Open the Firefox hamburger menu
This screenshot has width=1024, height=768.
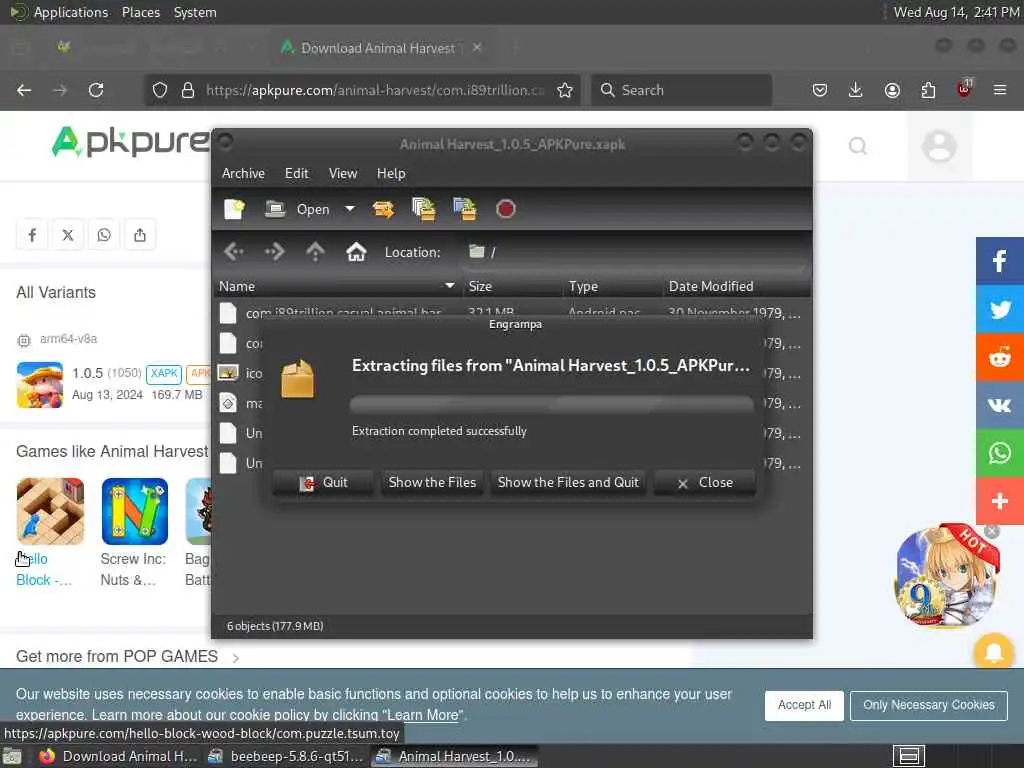tap(1000, 90)
